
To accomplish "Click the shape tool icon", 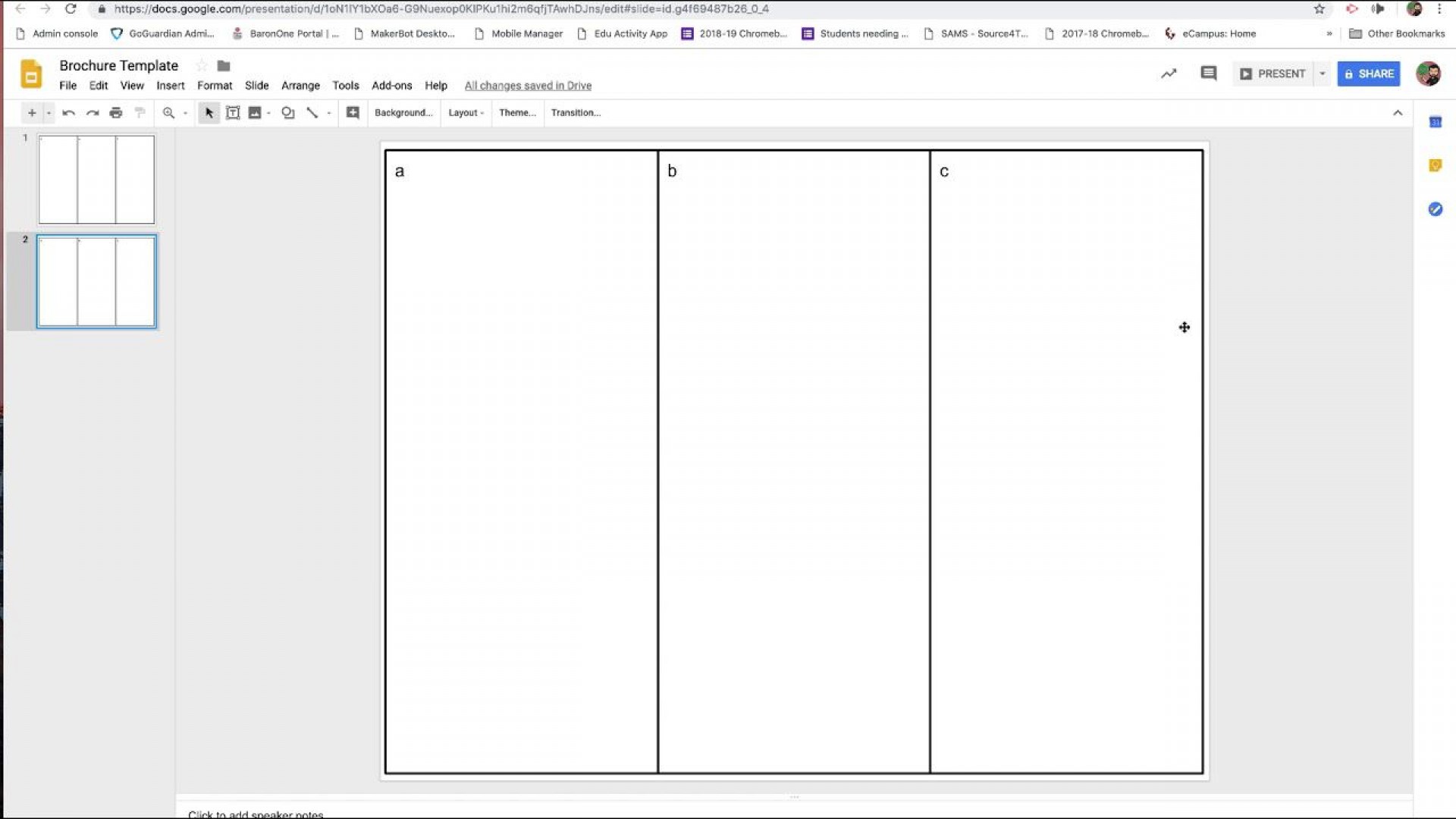I will (287, 113).
